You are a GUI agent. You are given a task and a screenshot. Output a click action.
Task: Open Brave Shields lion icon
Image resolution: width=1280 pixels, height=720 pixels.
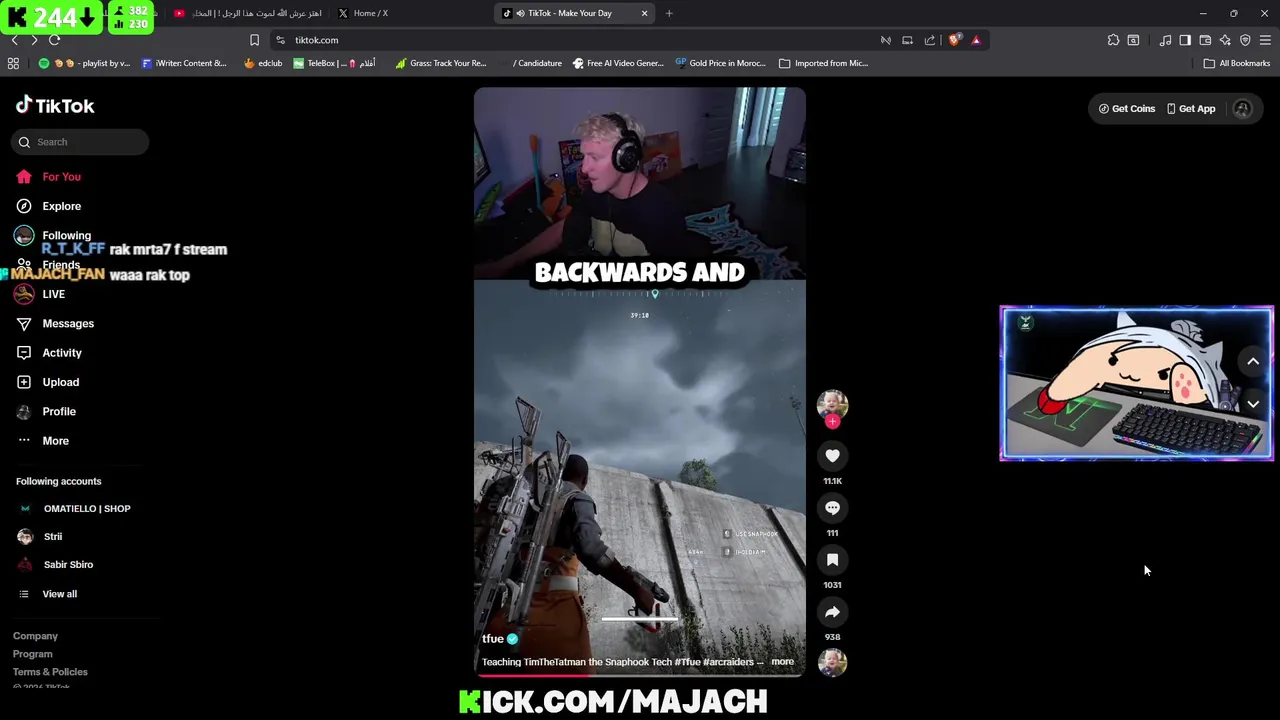click(954, 40)
